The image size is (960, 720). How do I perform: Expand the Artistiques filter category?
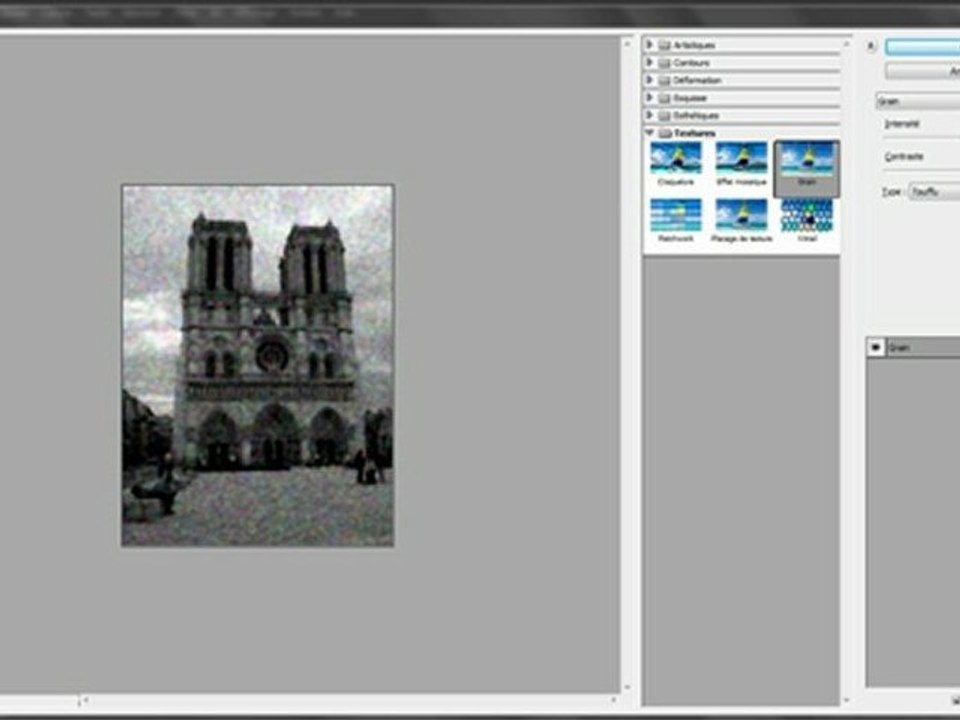(x=650, y=45)
